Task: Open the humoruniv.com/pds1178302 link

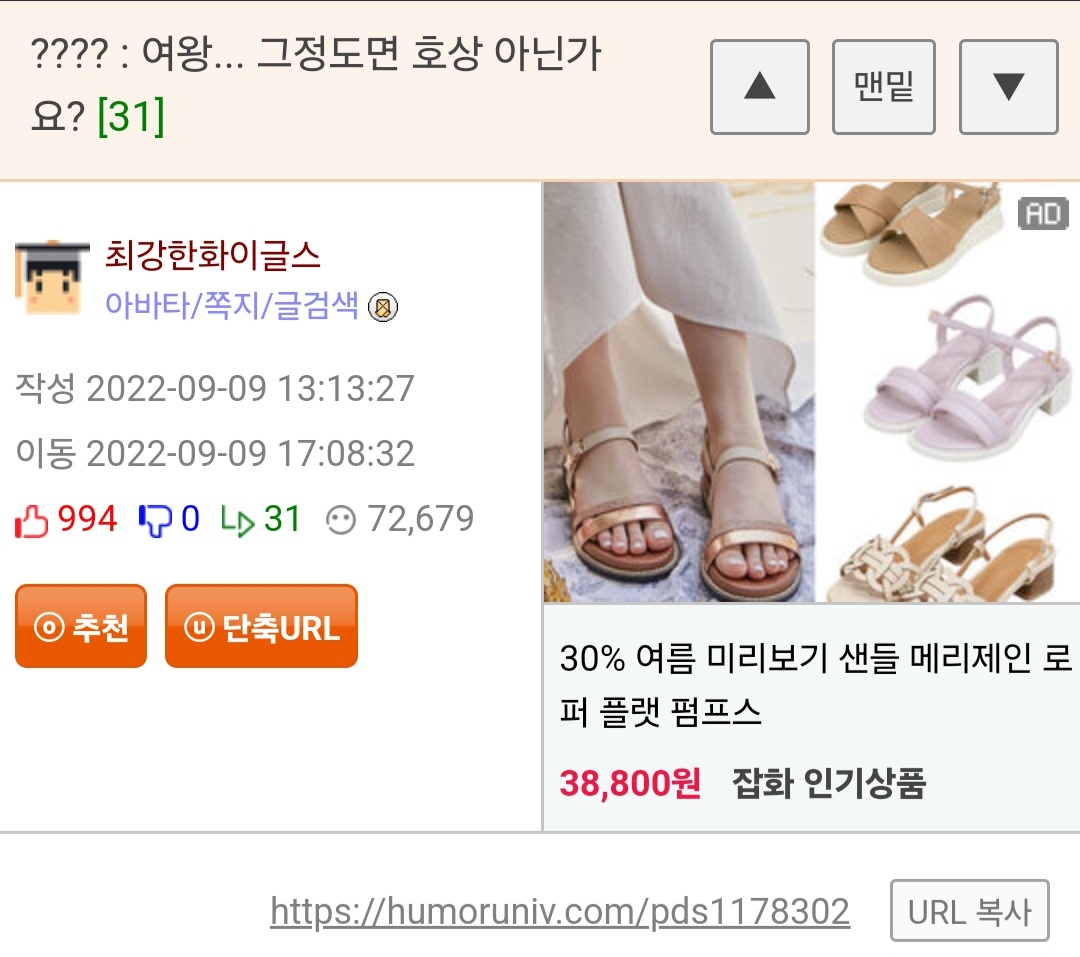Action: 559,912
